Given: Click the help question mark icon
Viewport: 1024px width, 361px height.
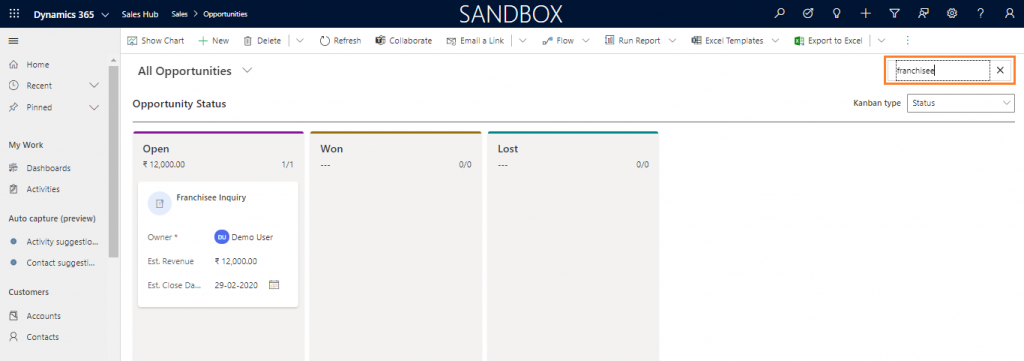Looking at the screenshot, I should (x=981, y=14).
